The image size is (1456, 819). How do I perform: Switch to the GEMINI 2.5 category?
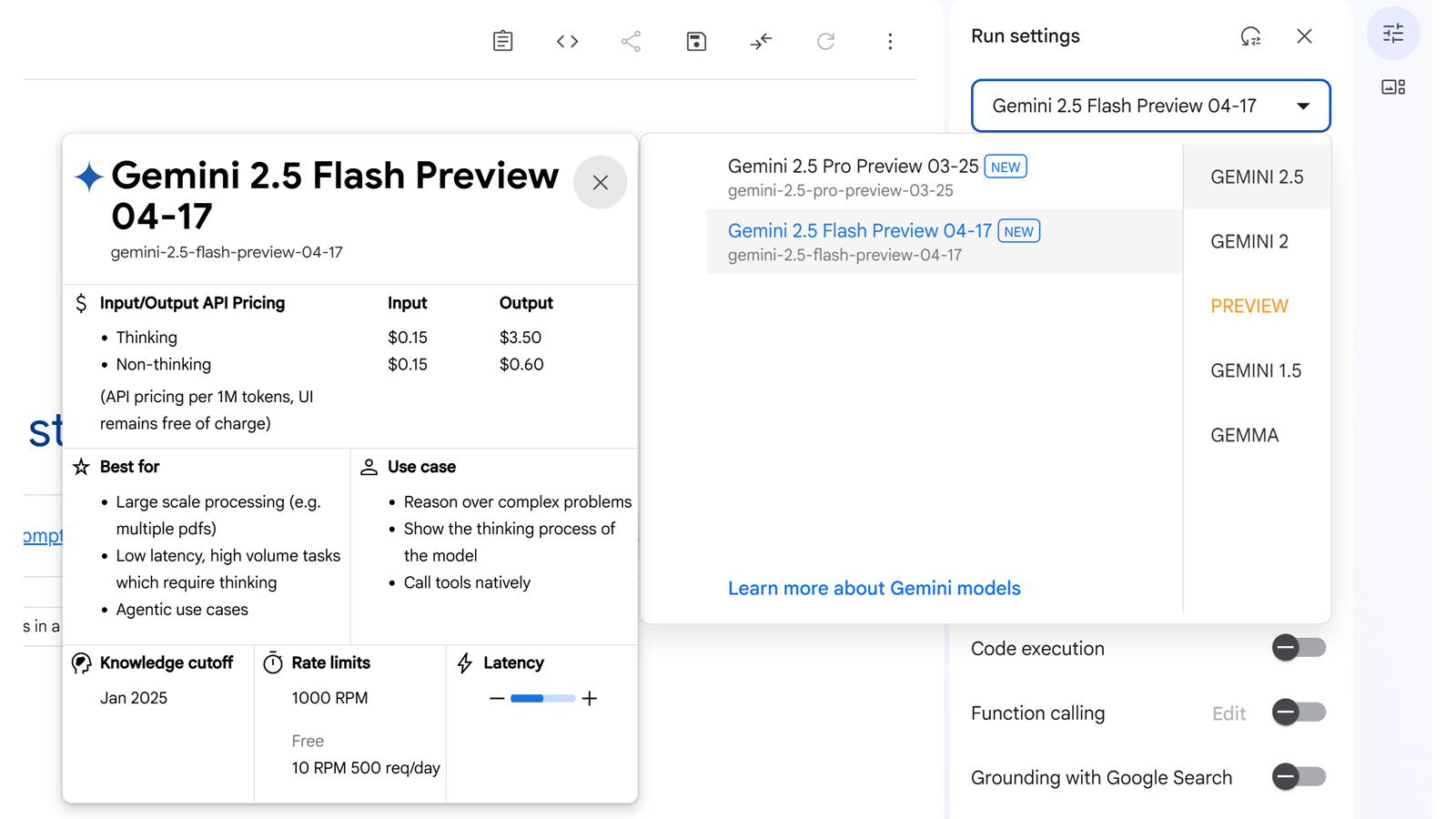(x=1257, y=177)
